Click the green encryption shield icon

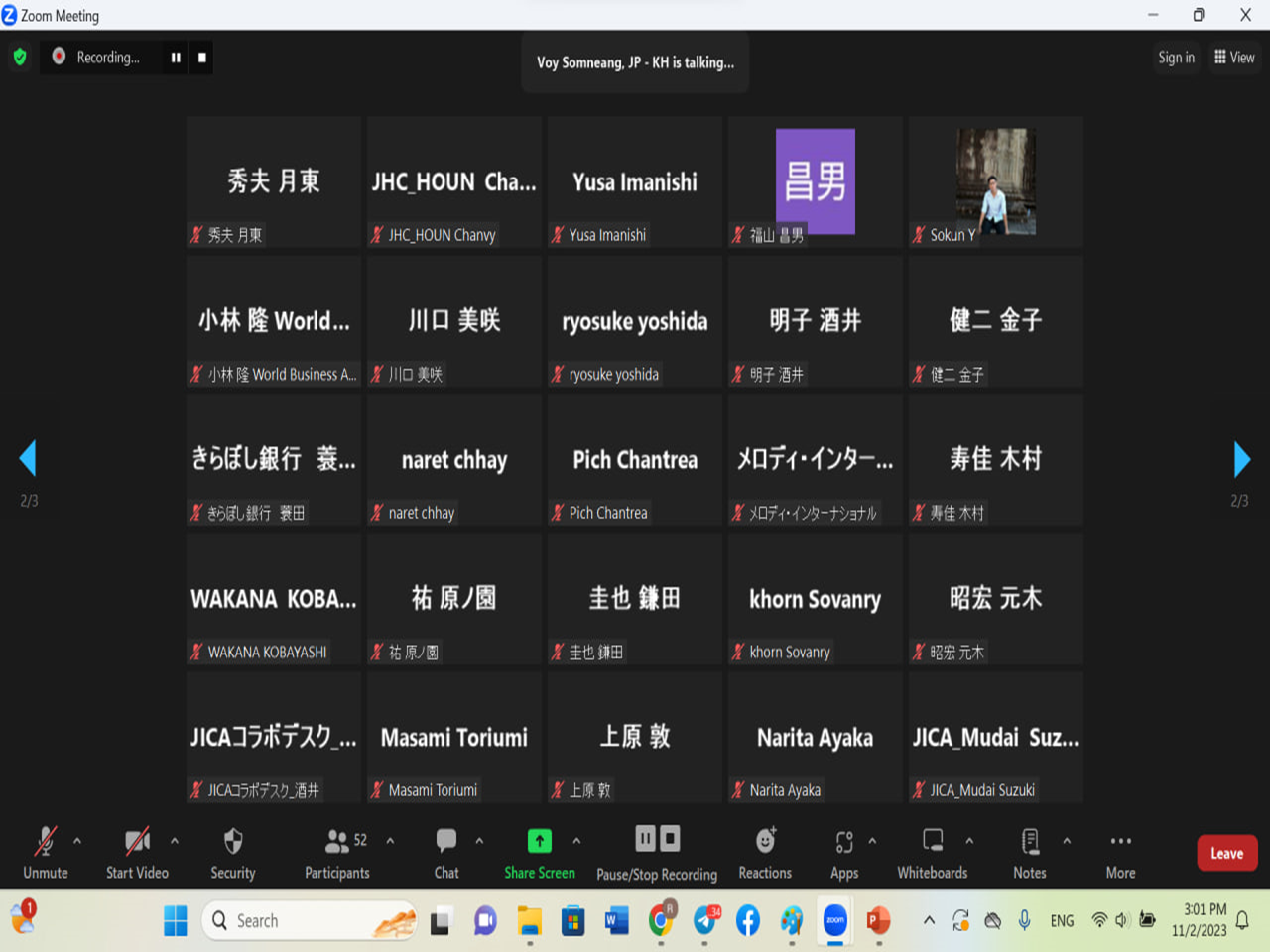point(20,58)
